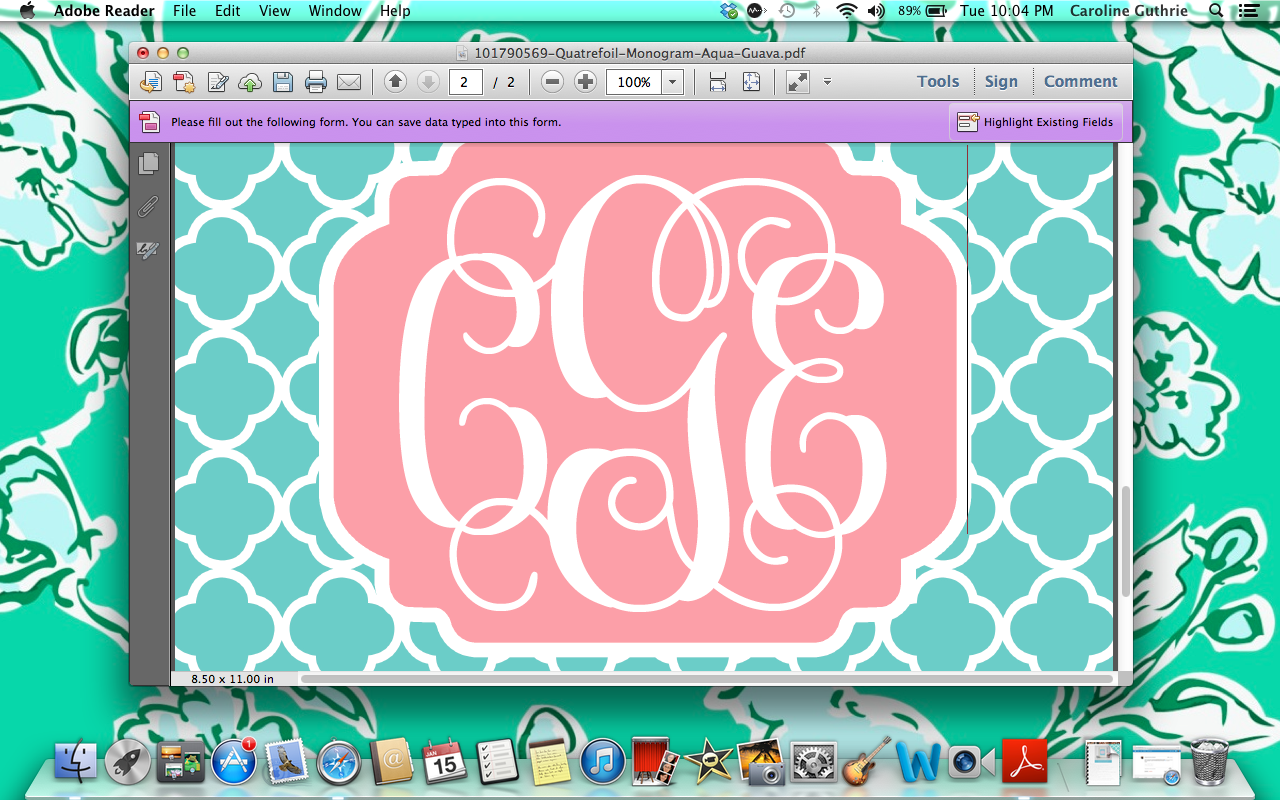This screenshot has width=1280, height=800.
Task: Upload the file with the cloud icon
Action: (x=250, y=82)
